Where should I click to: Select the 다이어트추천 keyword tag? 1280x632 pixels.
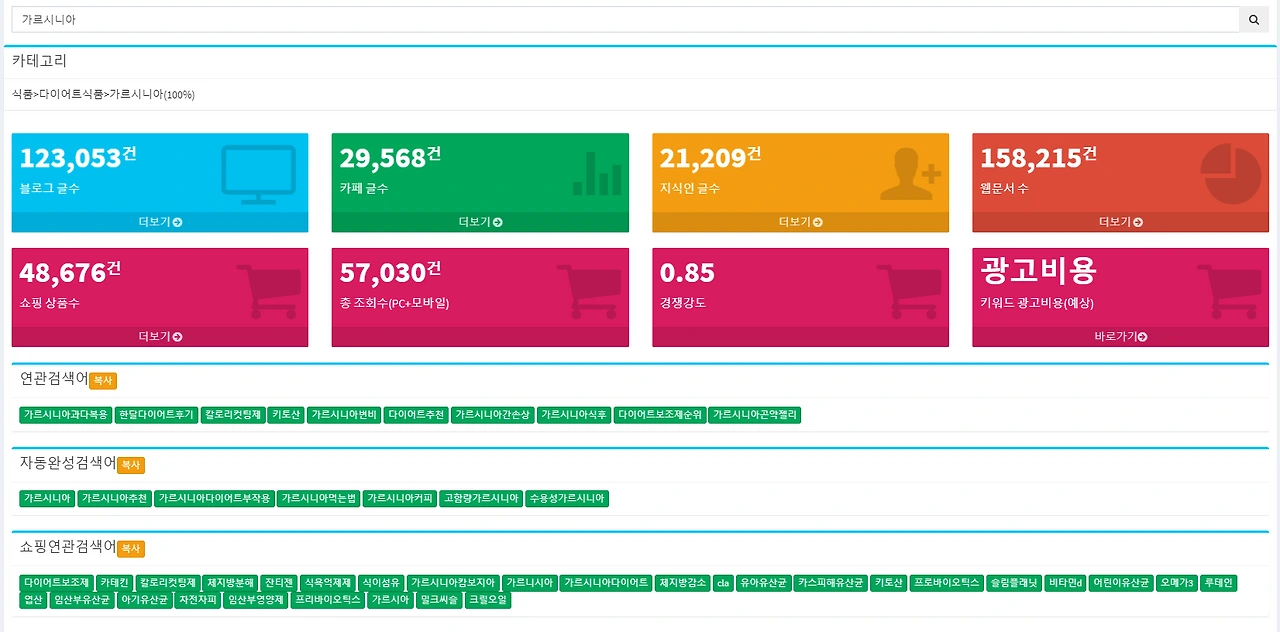click(x=416, y=415)
